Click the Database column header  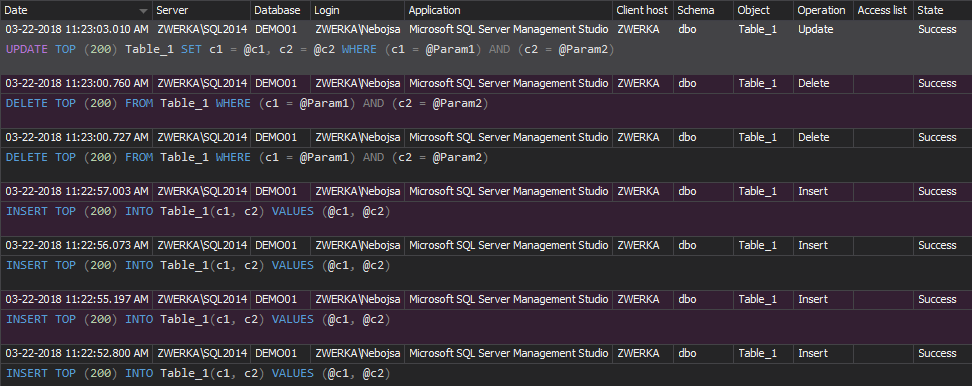click(x=280, y=10)
